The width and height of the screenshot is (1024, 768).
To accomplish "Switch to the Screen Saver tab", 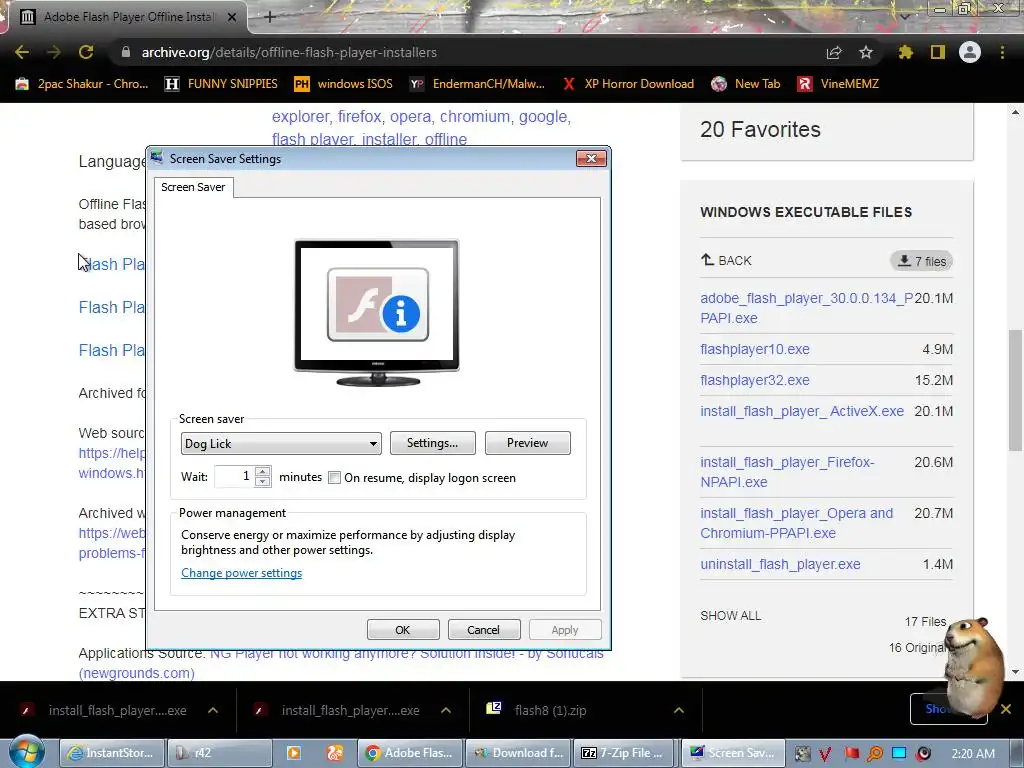I will (193, 187).
